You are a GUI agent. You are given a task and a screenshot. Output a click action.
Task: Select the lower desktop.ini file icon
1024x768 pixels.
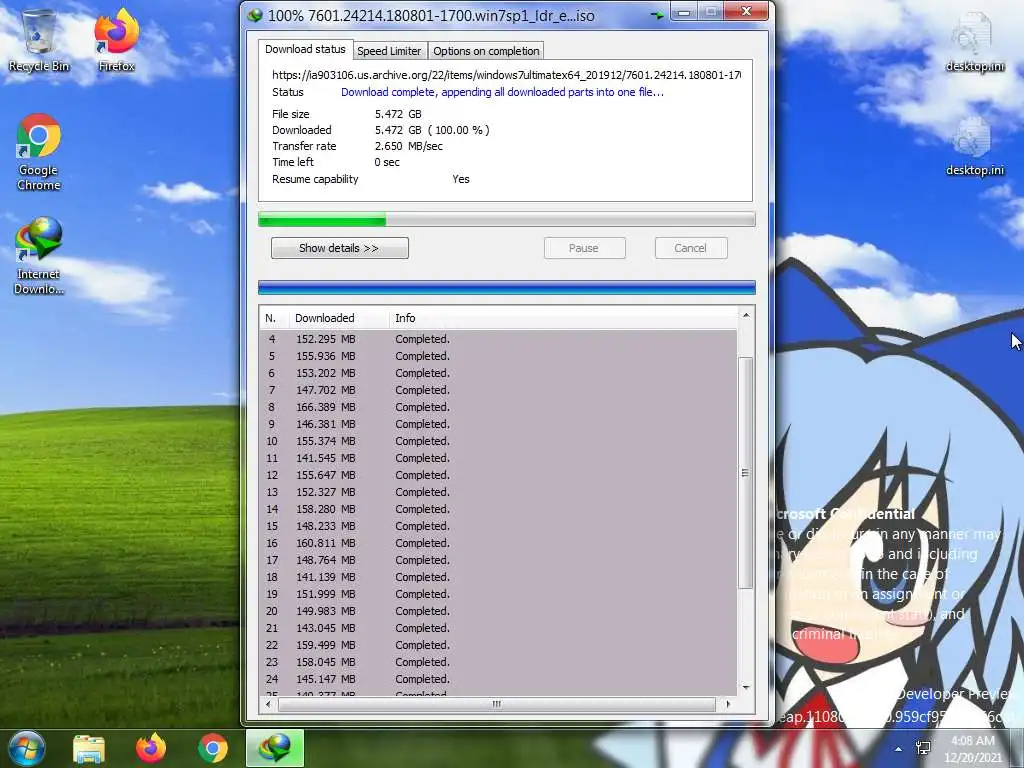(x=974, y=146)
